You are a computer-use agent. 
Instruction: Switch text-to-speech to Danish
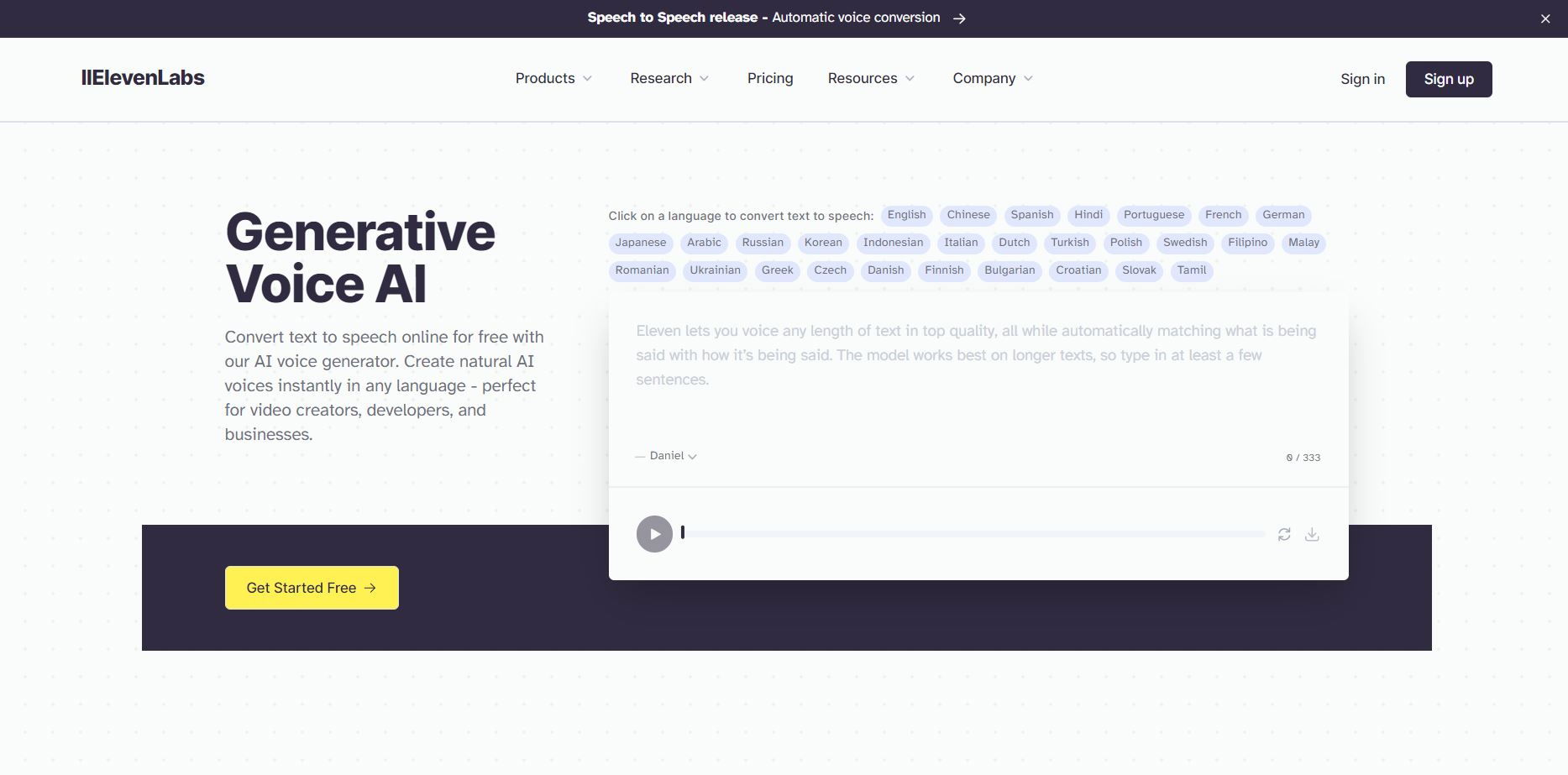point(886,270)
